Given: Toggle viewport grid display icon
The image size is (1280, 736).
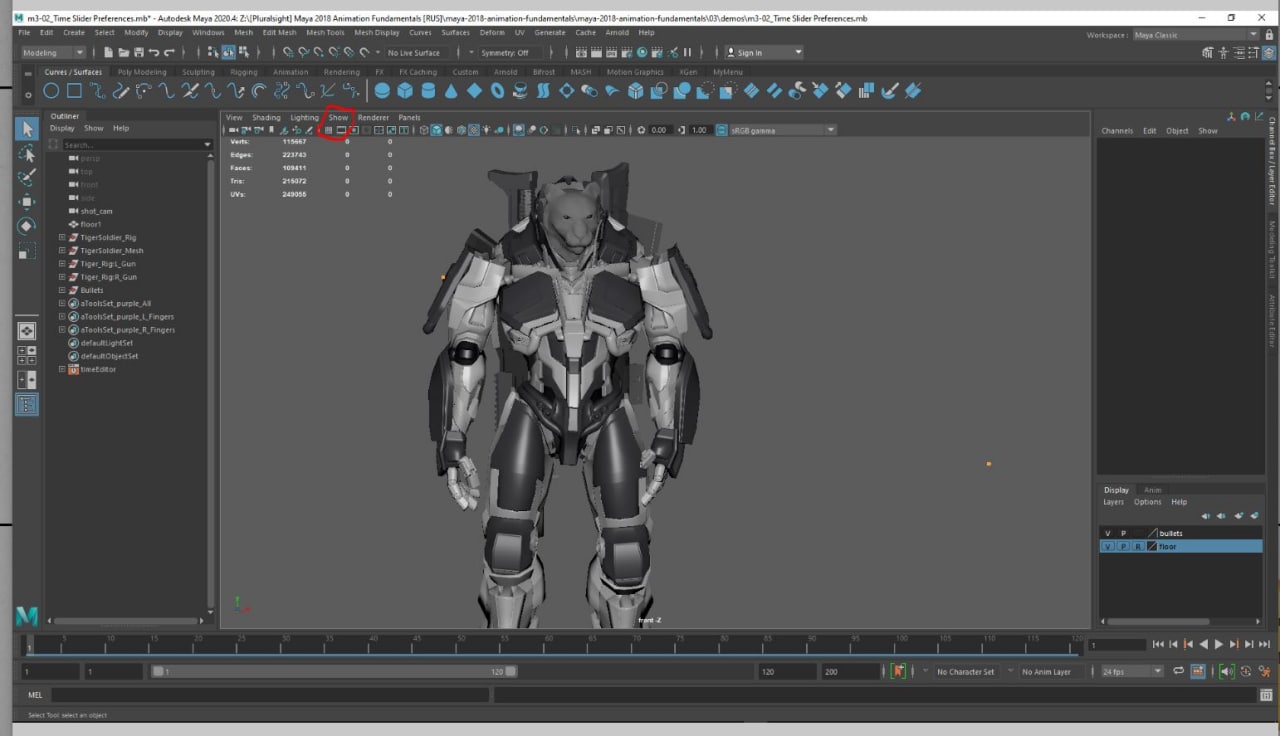Looking at the screenshot, I should [328, 130].
